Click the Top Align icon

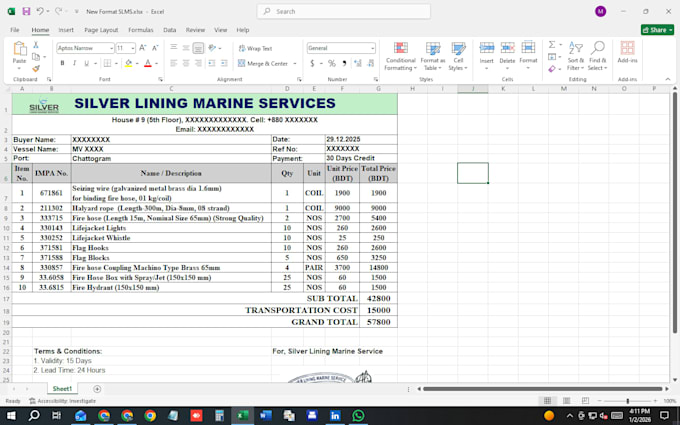(x=173, y=48)
